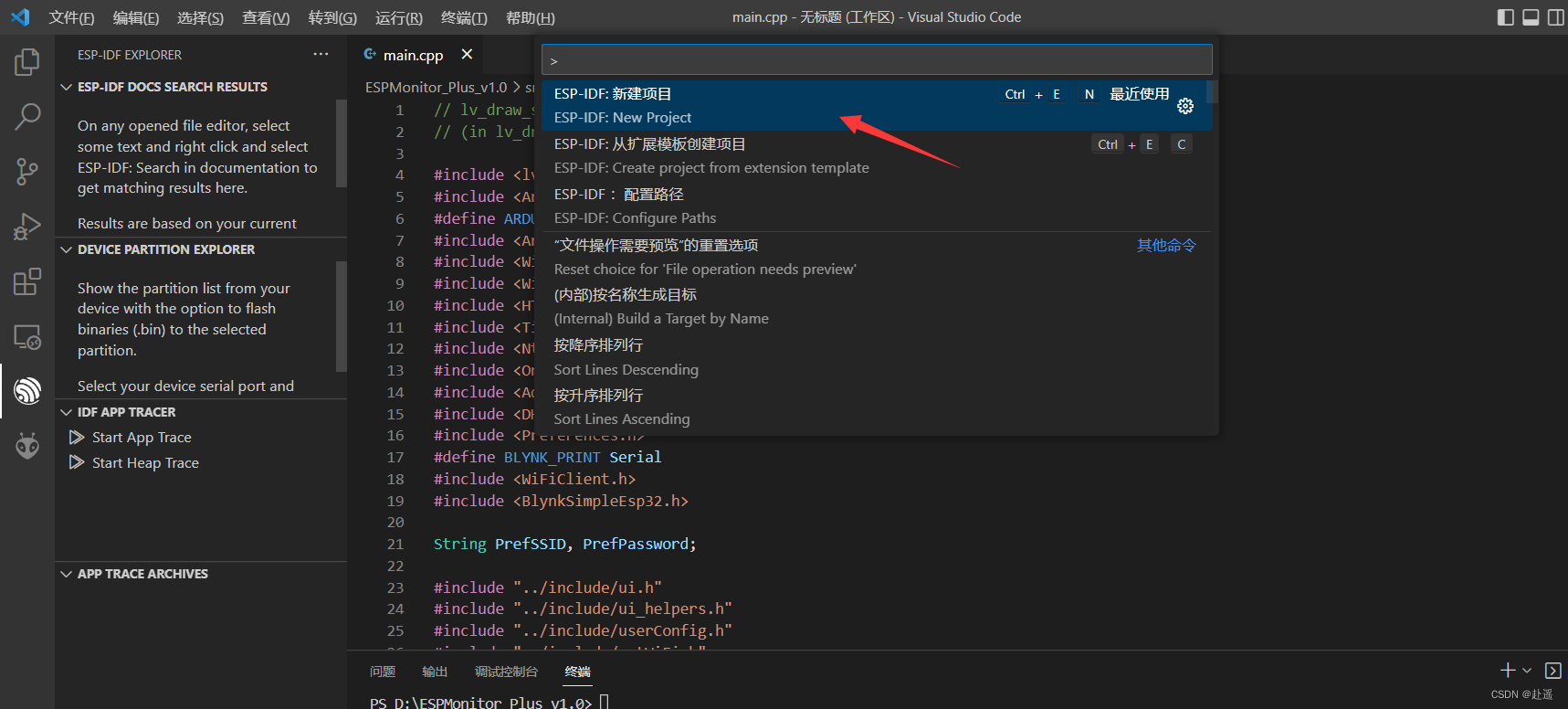Open the 转到(G) menu

[x=332, y=18]
